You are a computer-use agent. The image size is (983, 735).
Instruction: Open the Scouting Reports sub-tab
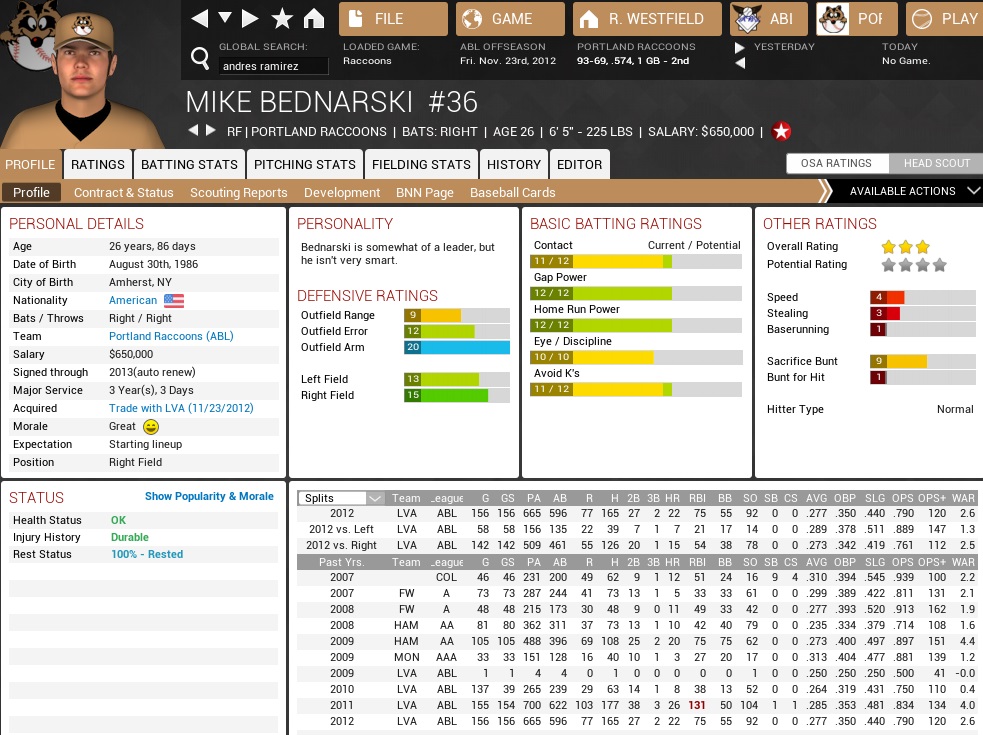point(238,193)
